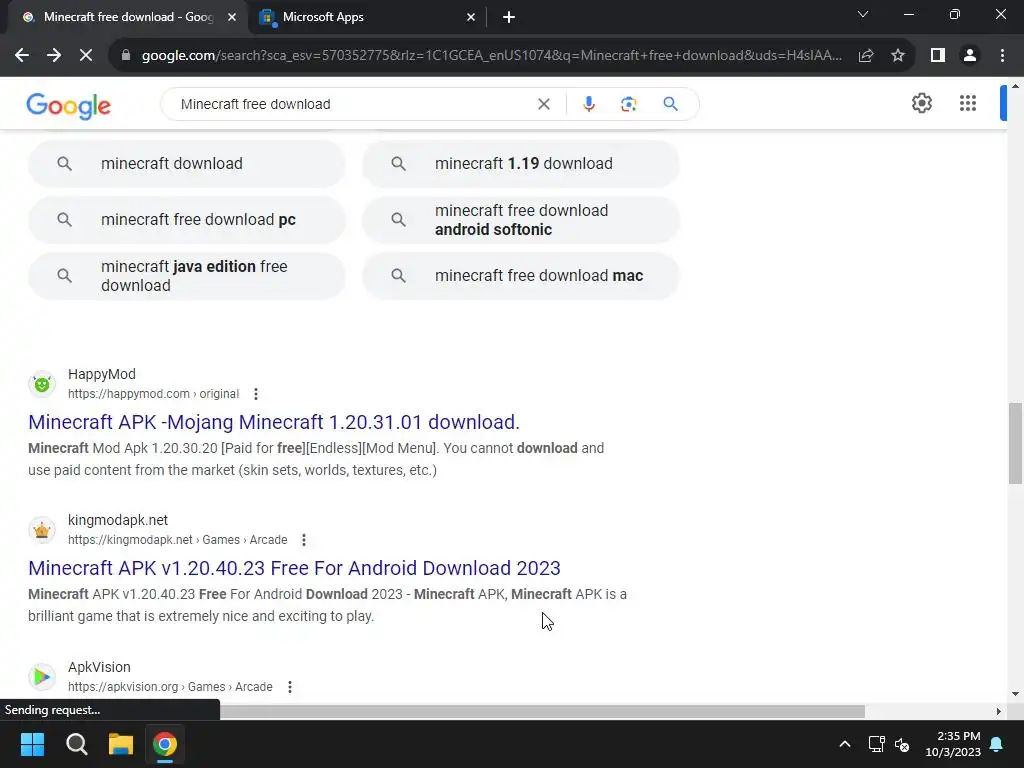Viewport: 1024px width, 768px height.
Task: Visit the ApkVision site name
Action: 99,667
